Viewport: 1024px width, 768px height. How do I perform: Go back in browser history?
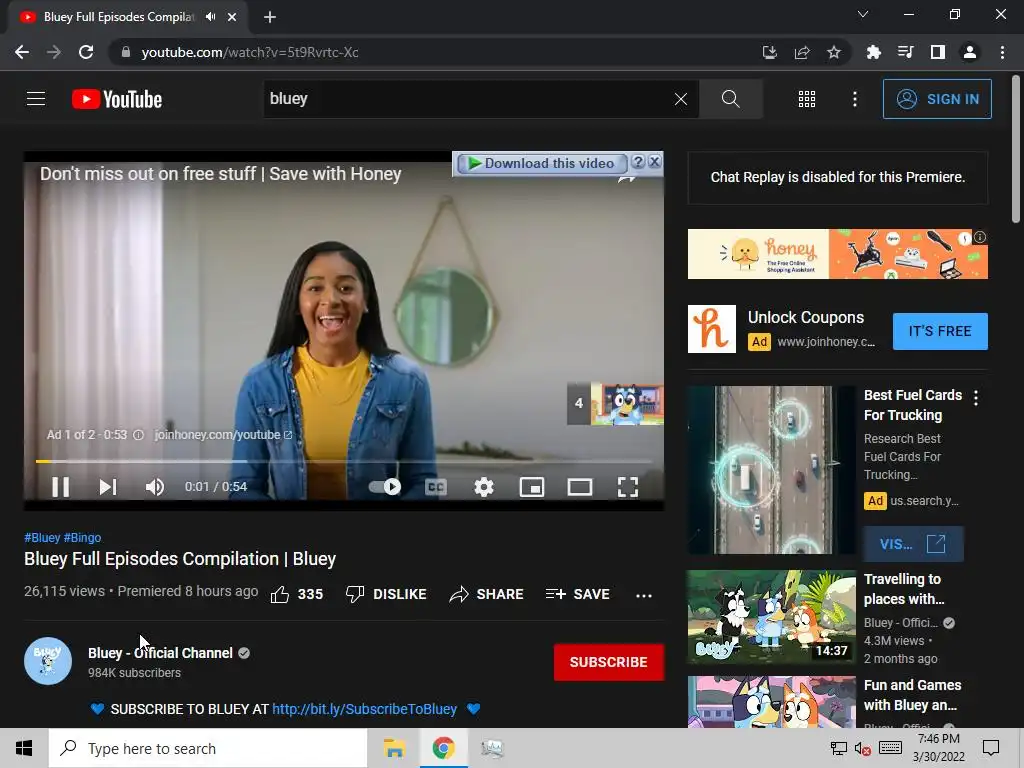click(x=22, y=52)
